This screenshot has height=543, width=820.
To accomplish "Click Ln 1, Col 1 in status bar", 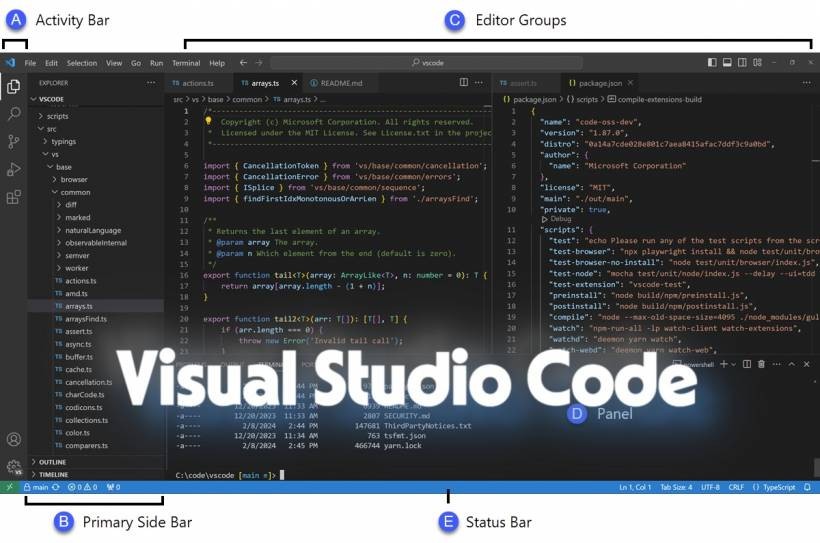I will coord(635,487).
